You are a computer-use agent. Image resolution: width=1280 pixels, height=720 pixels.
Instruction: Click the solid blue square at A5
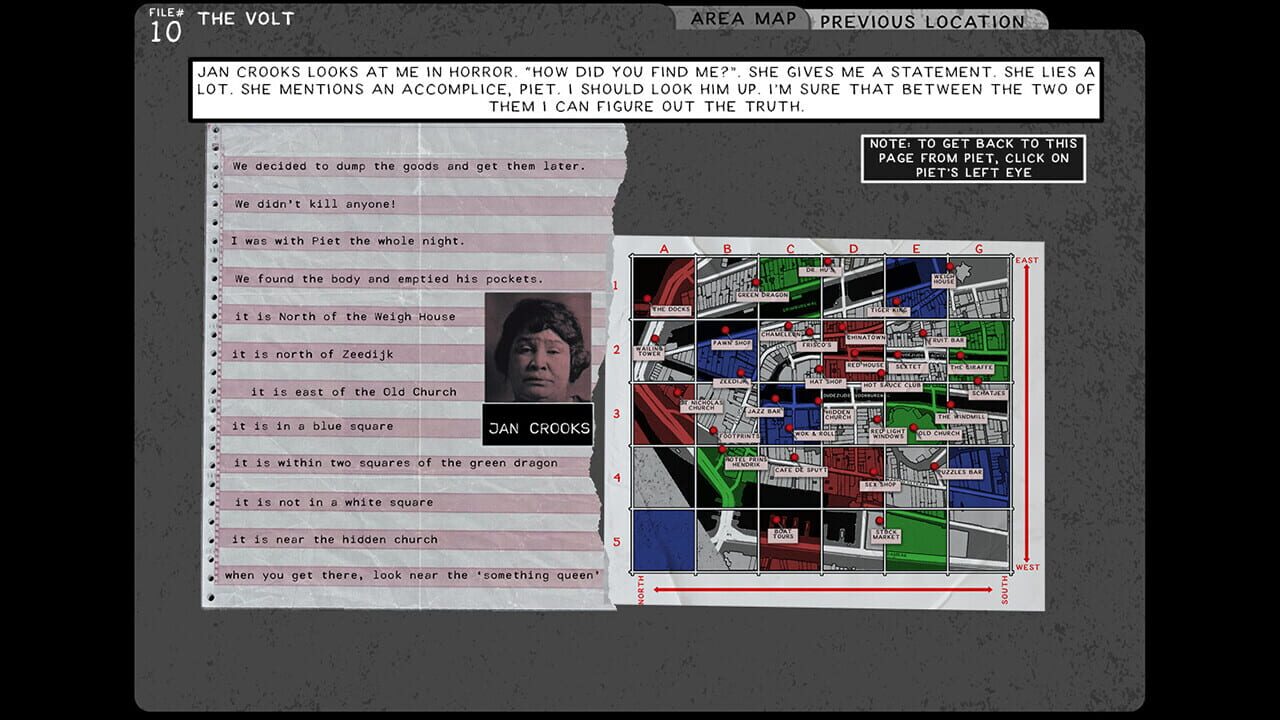coord(664,540)
